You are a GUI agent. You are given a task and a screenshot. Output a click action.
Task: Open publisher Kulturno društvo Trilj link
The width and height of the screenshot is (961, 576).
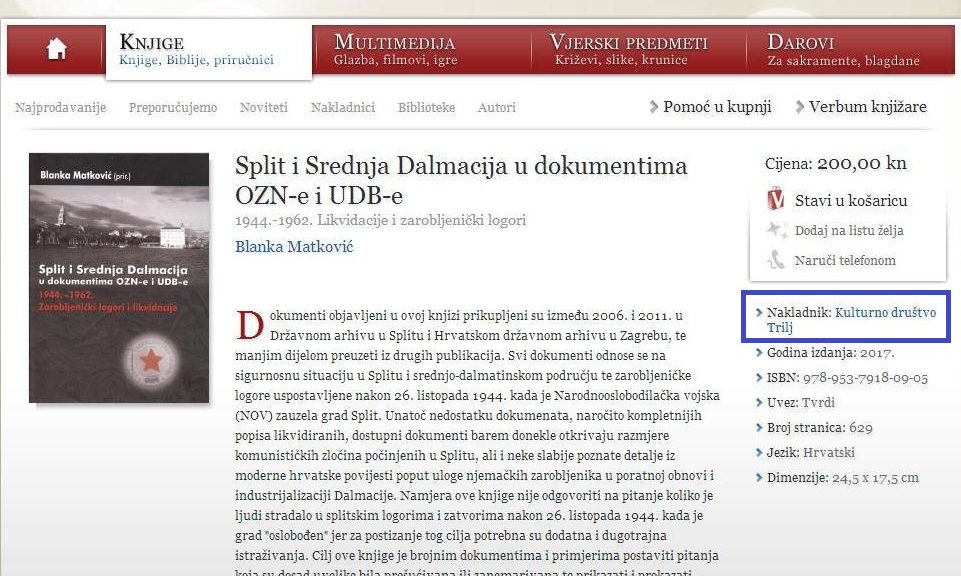[852, 320]
